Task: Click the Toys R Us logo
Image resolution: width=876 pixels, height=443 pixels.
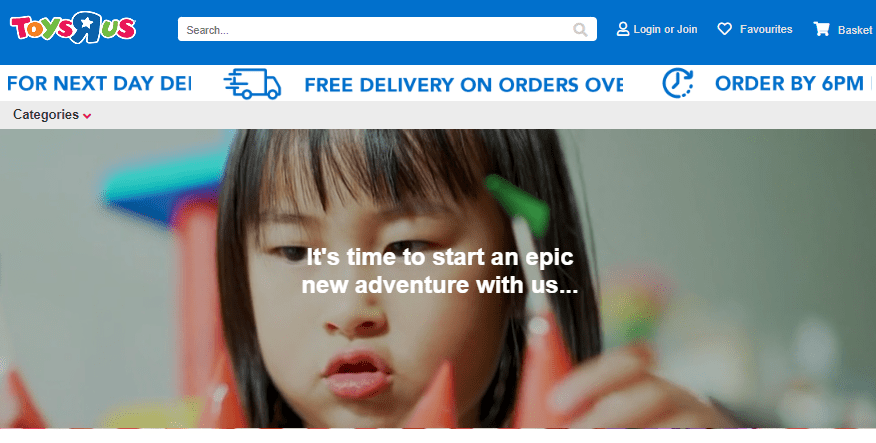Action: [x=73, y=27]
